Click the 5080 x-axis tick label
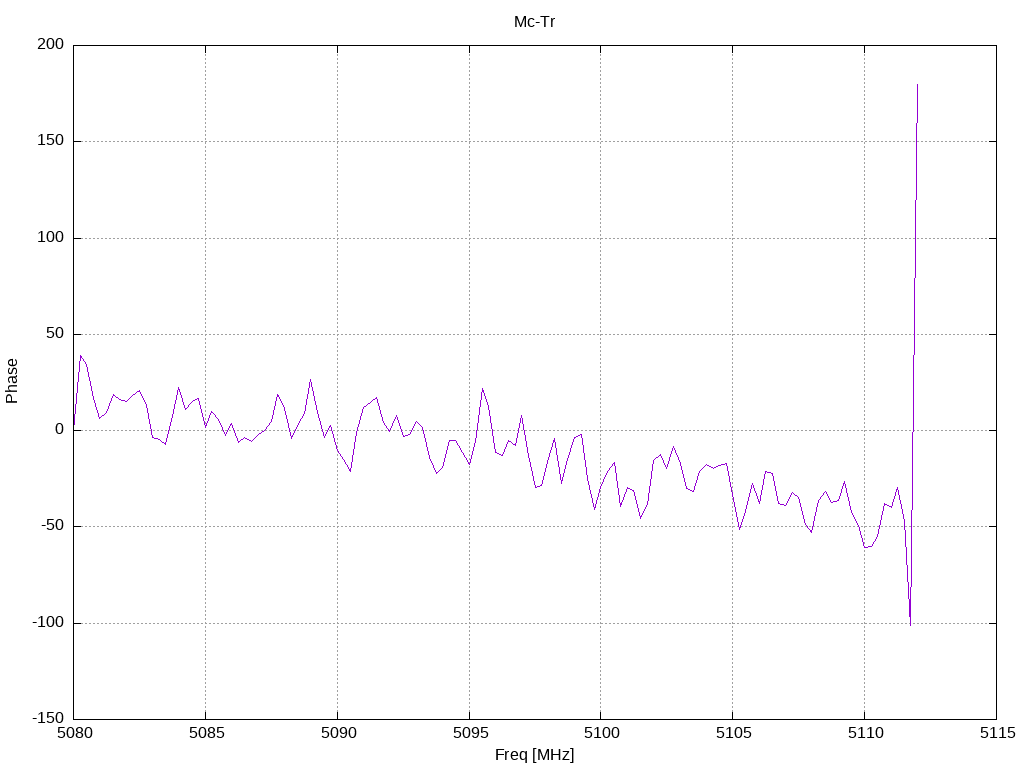This screenshot has width=1024, height=768. 74,733
